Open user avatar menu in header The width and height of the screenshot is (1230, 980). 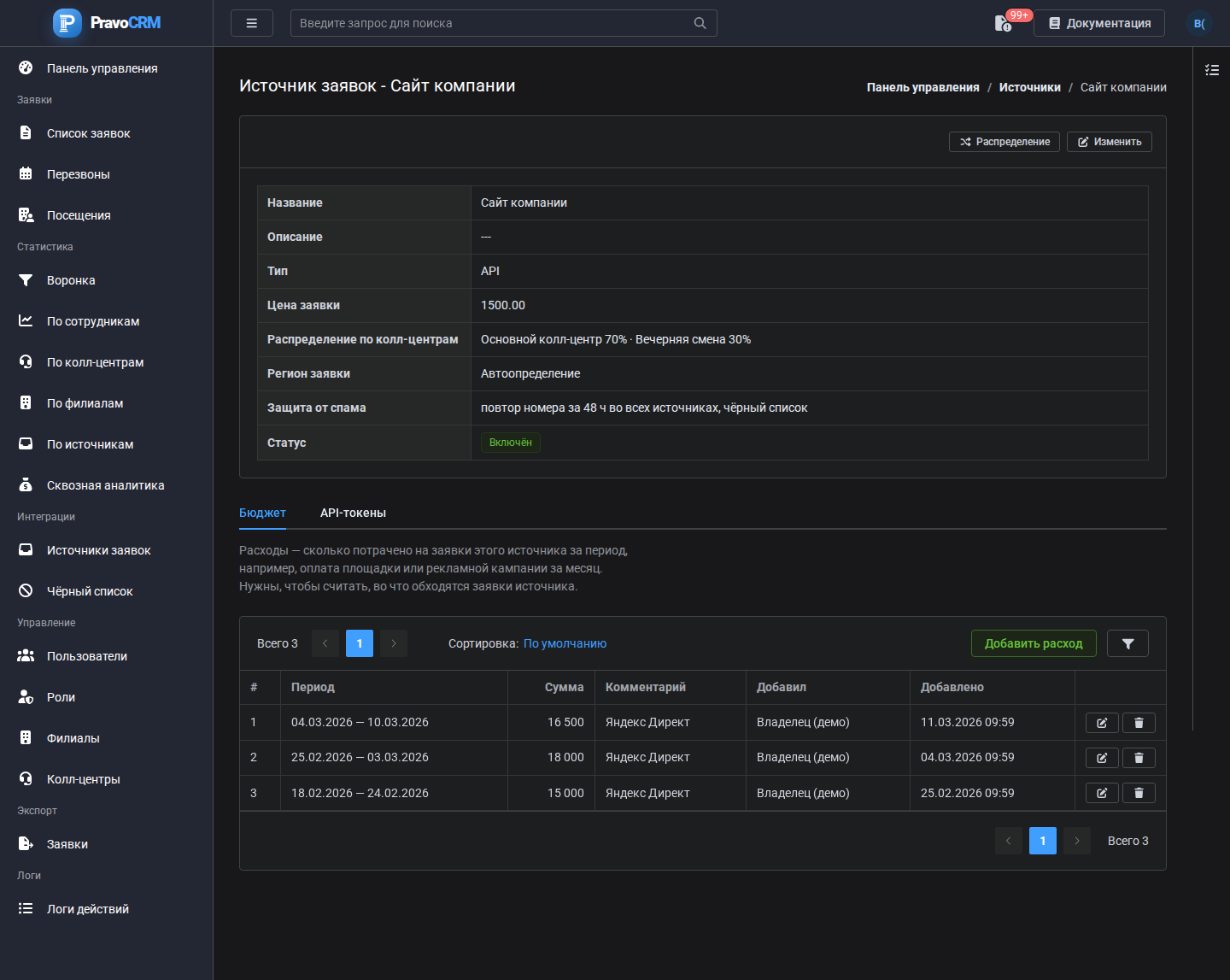[x=1199, y=23]
